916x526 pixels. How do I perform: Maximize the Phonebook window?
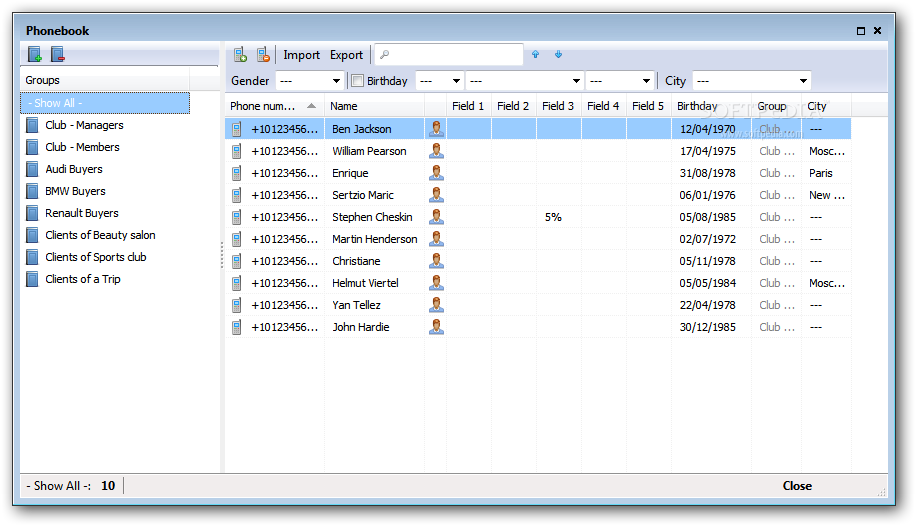(861, 31)
